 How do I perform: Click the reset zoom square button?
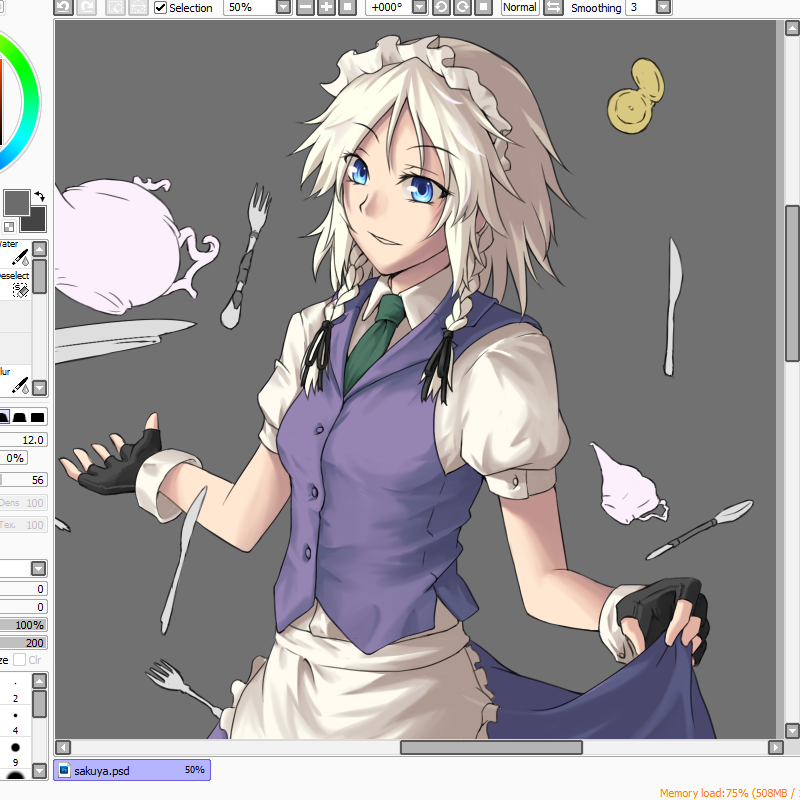tap(347, 7)
